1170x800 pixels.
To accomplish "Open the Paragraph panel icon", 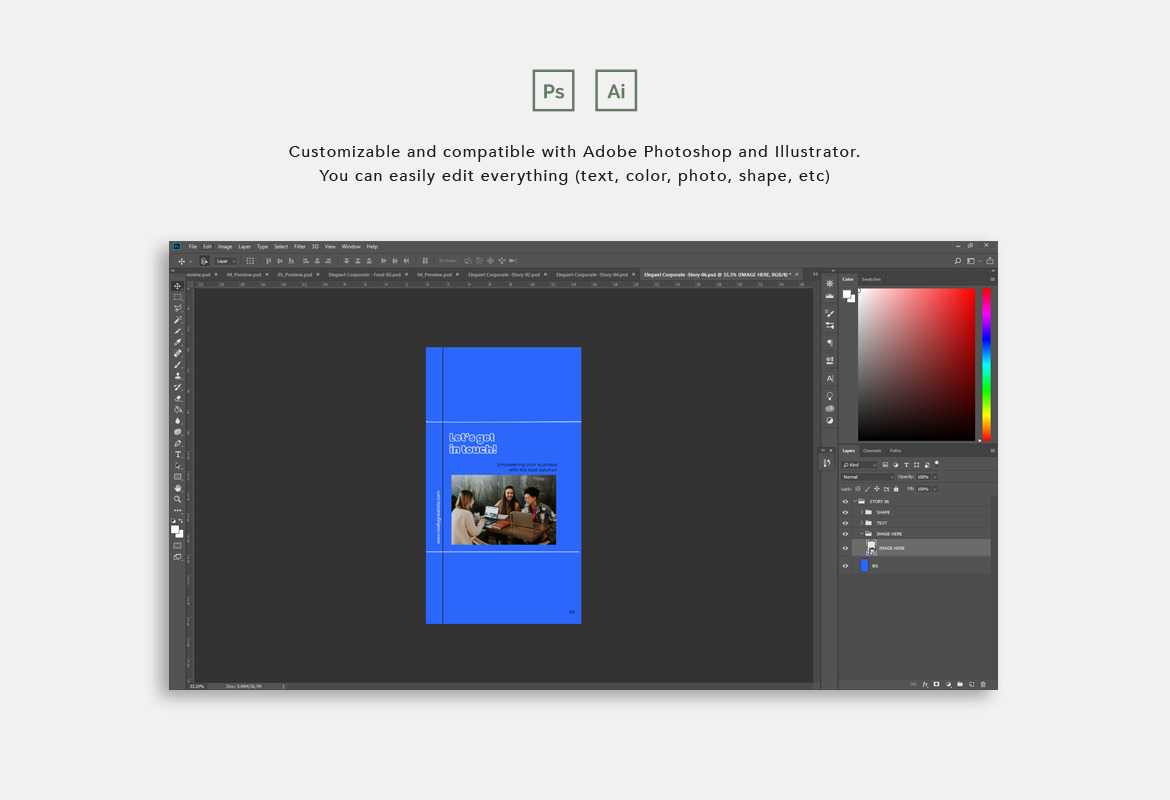I will [x=830, y=343].
